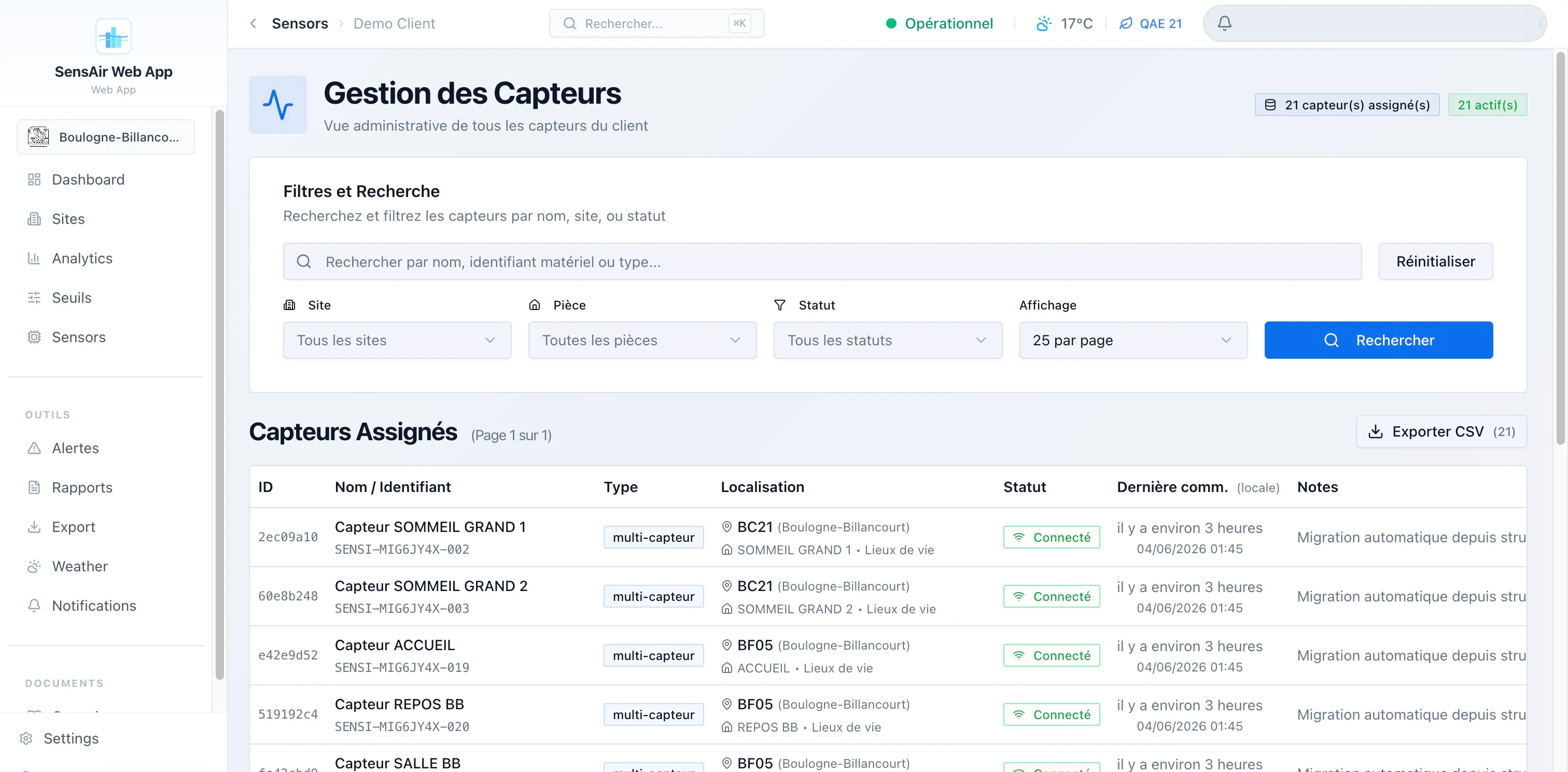
Task: Click the weather icon showing 17°C
Action: click(x=1043, y=23)
